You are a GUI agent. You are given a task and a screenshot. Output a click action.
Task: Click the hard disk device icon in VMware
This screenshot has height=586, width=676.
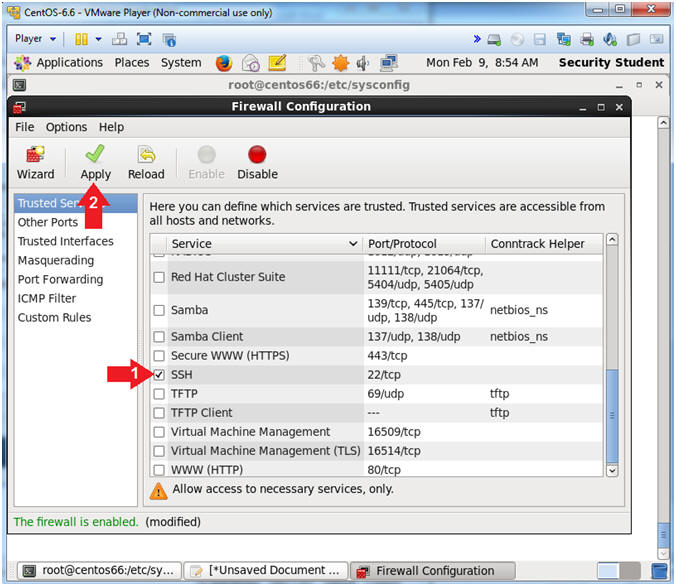(x=494, y=40)
